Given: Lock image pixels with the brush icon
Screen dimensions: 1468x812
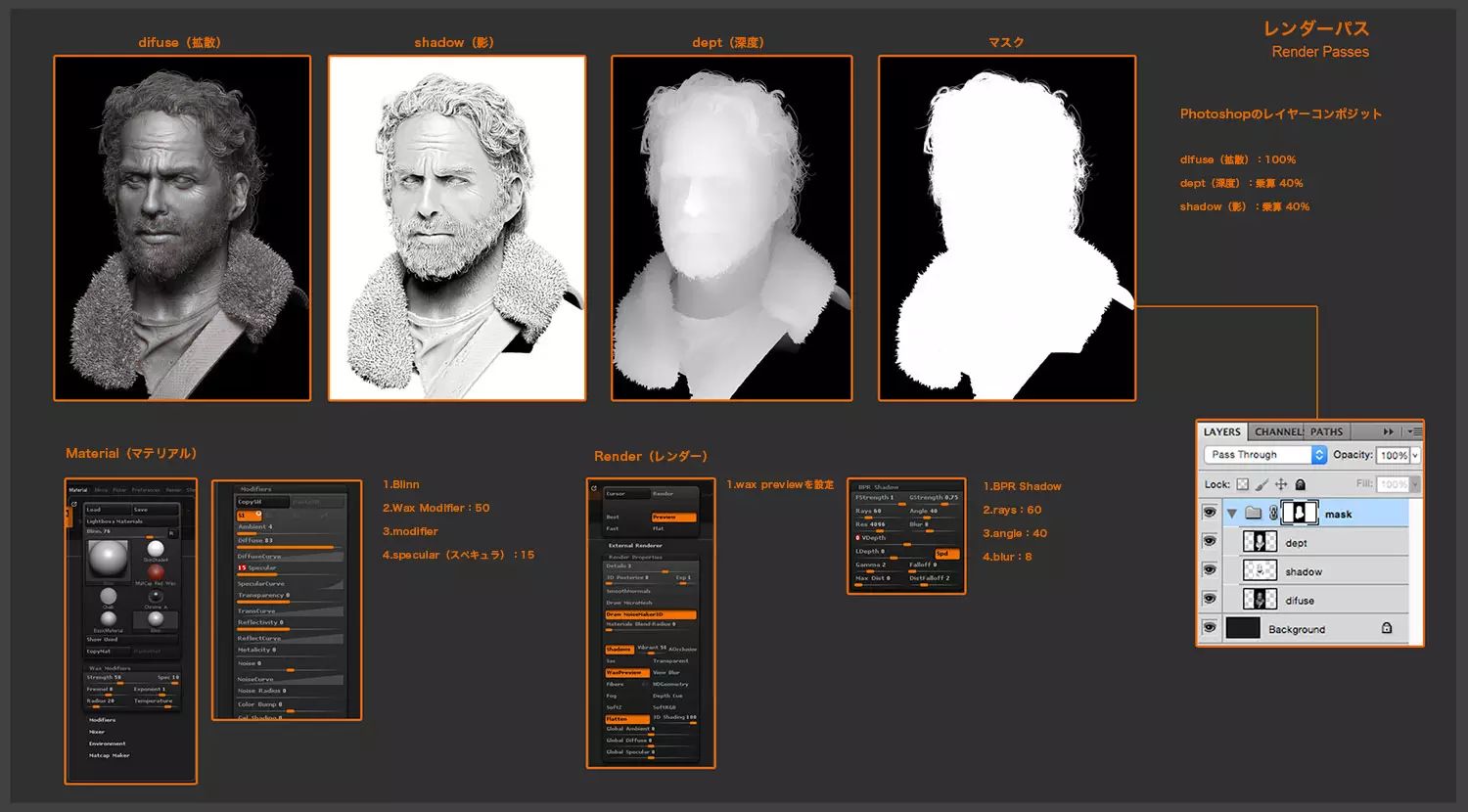Looking at the screenshot, I should click(x=1262, y=484).
